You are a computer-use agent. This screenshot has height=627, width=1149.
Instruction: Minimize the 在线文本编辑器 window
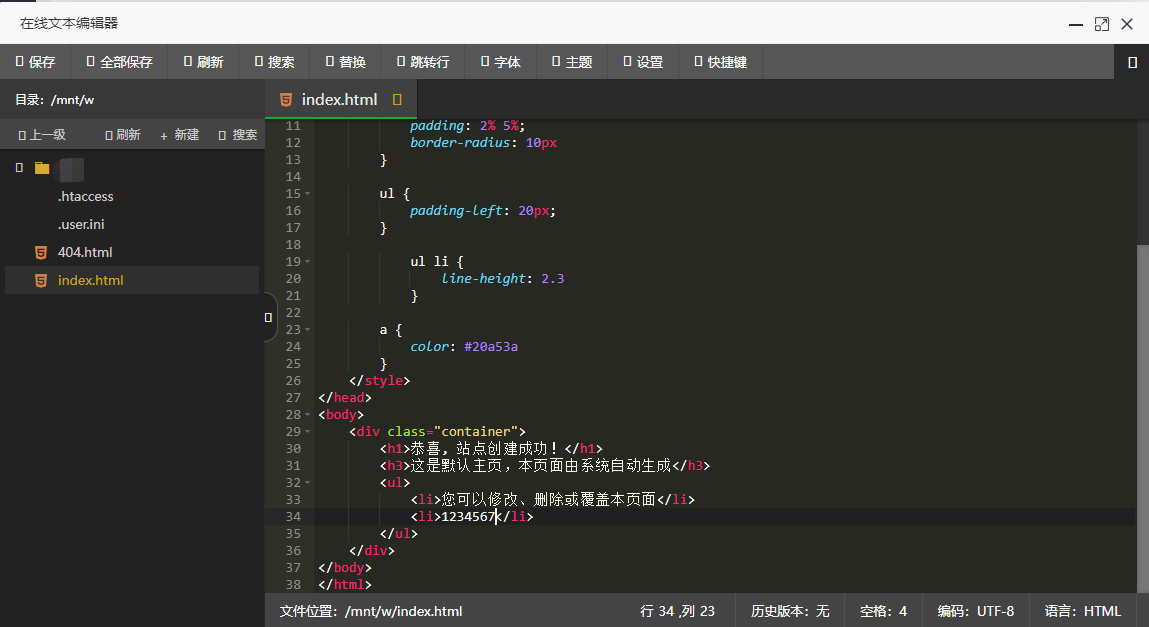1075,24
